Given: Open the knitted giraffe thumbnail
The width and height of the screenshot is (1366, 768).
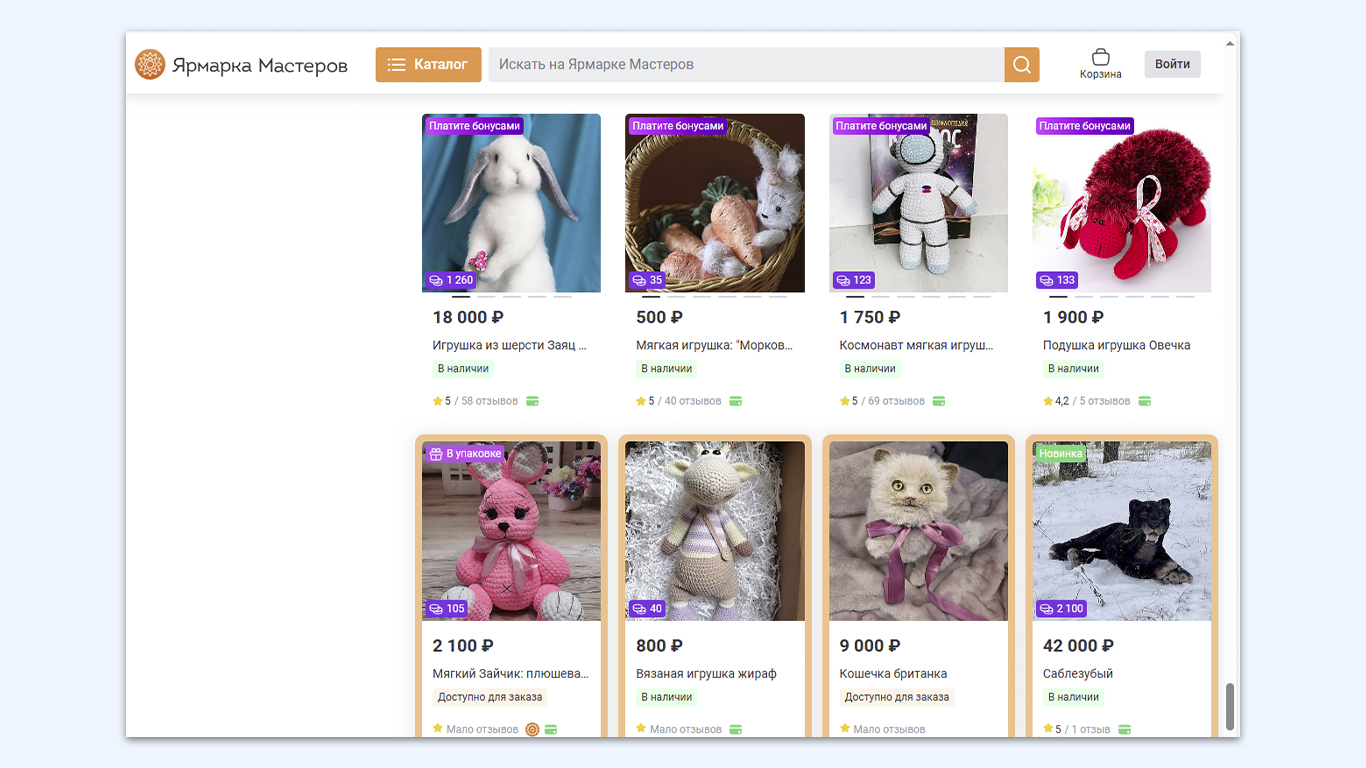Looking at the screenshot, I should 715,531.
